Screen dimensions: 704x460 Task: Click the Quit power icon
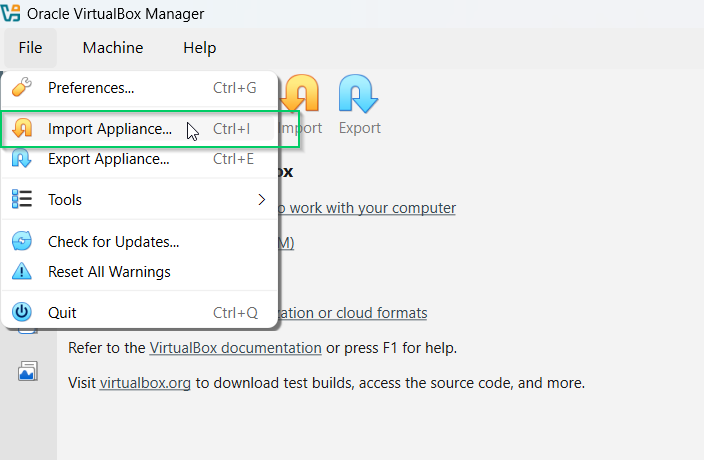[x=22, y=312]
